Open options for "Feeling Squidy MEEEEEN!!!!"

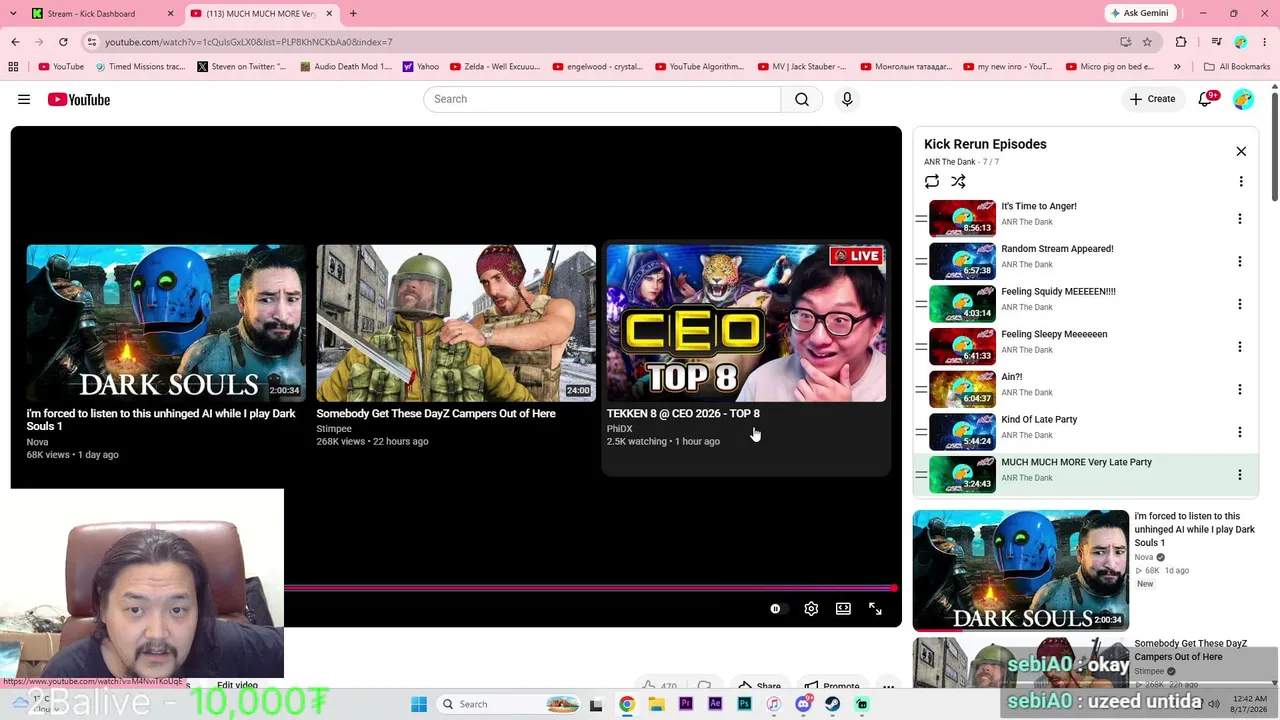pos(1240,304)
